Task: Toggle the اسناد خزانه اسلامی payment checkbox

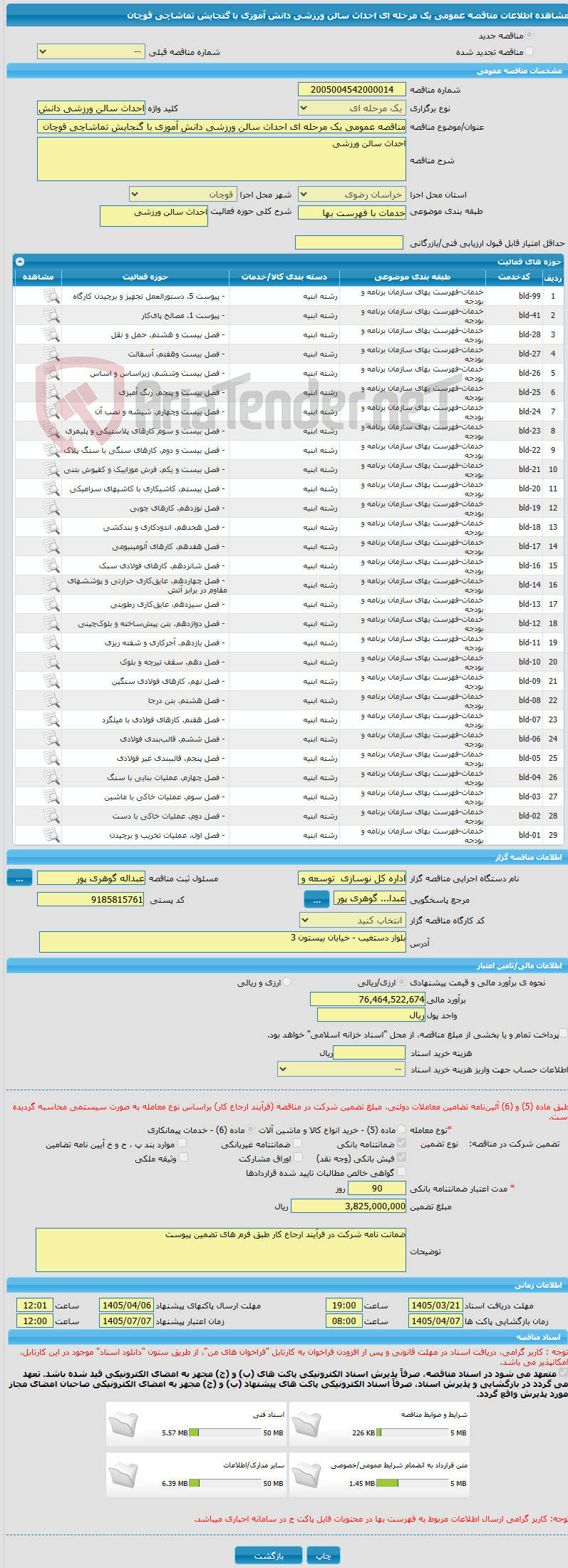Action: 563,1033
